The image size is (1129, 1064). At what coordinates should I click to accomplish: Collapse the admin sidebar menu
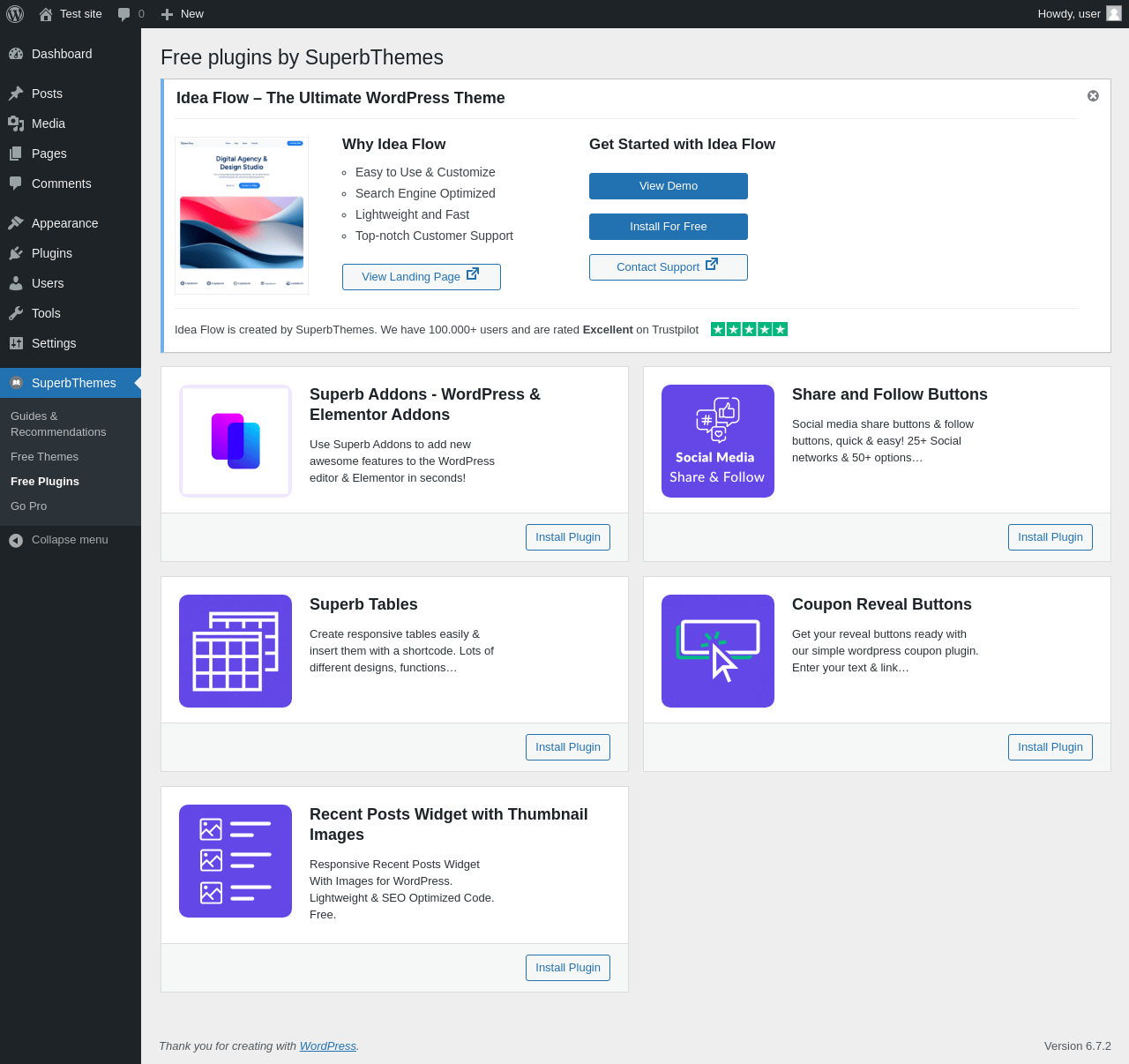pyautogui.click(x=71, y=540)
